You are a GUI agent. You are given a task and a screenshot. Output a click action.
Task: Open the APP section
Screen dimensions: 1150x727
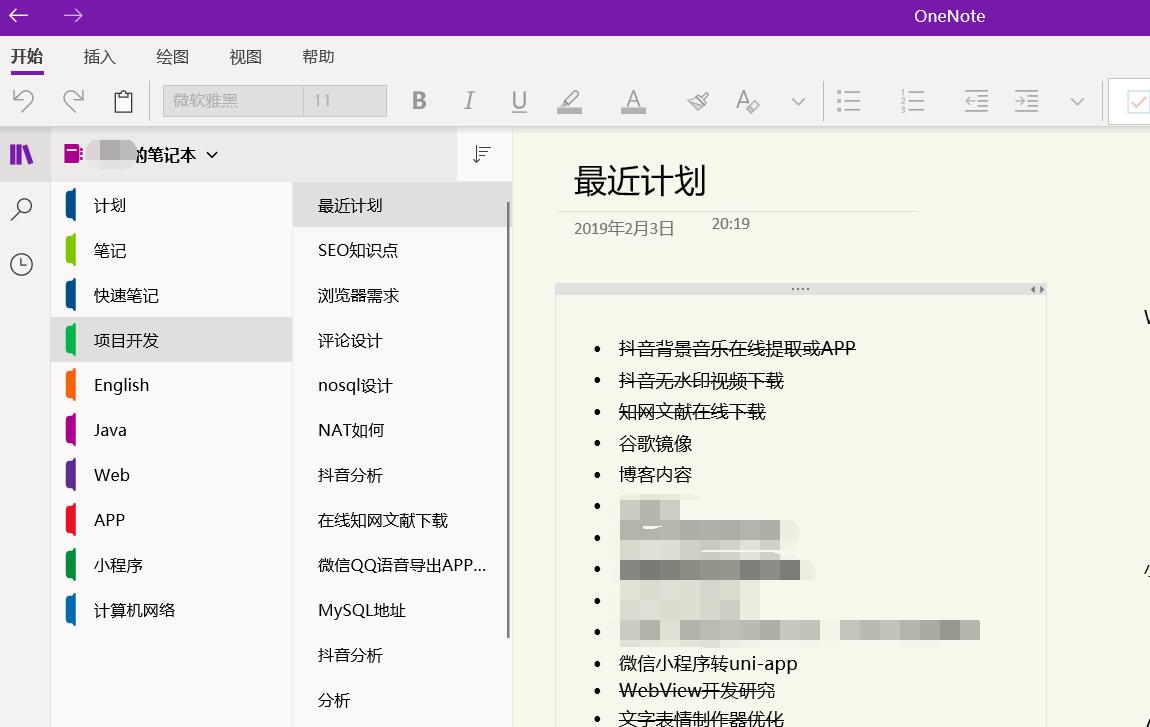point(172,520)
